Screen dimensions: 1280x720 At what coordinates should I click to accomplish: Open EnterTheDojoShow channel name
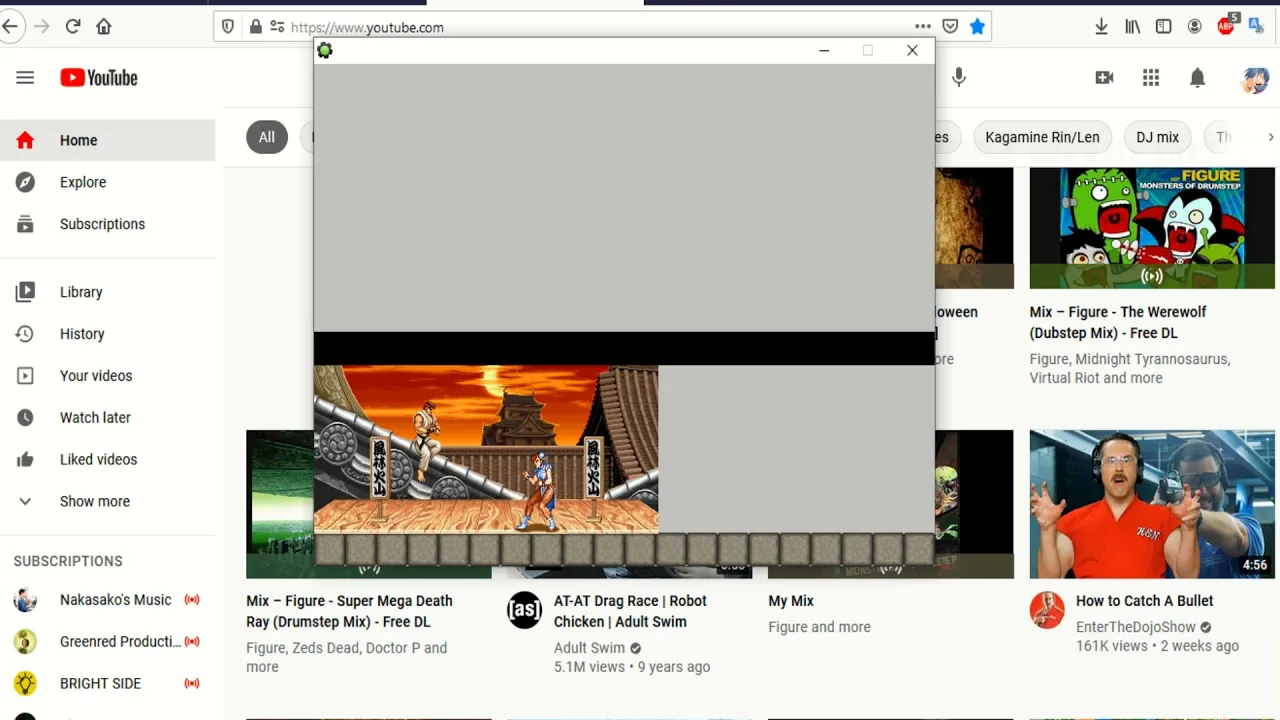point(1136,627)
